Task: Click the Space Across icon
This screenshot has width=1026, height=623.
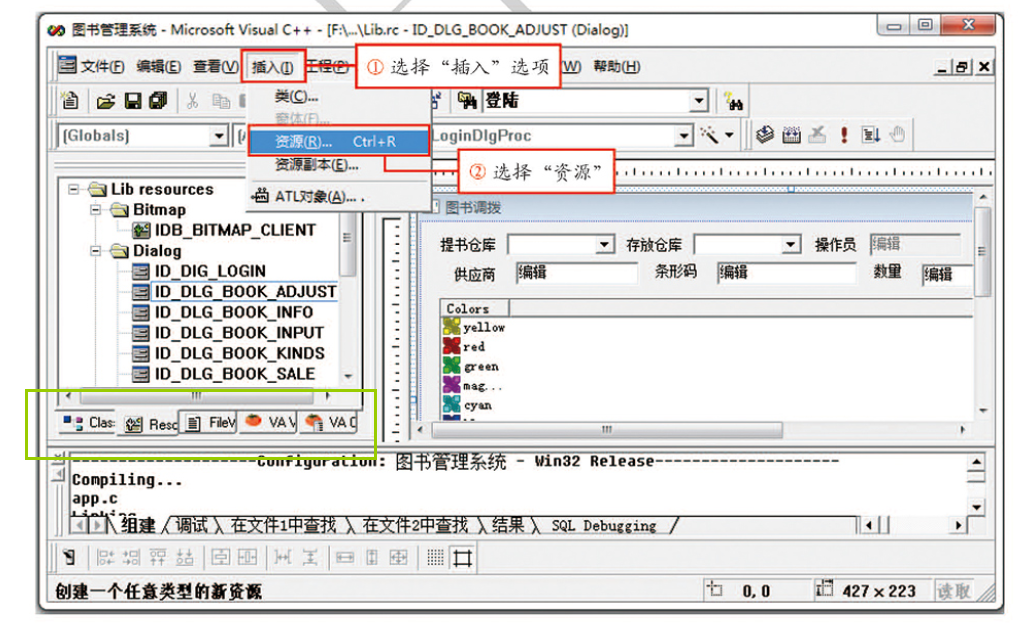Action: [283, 558]
